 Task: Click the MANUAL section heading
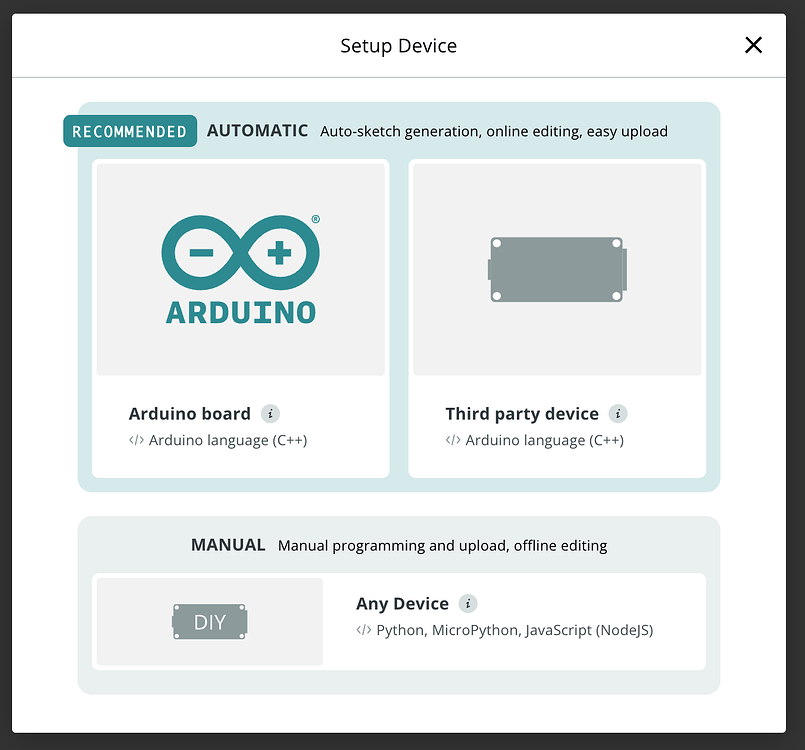227,545
